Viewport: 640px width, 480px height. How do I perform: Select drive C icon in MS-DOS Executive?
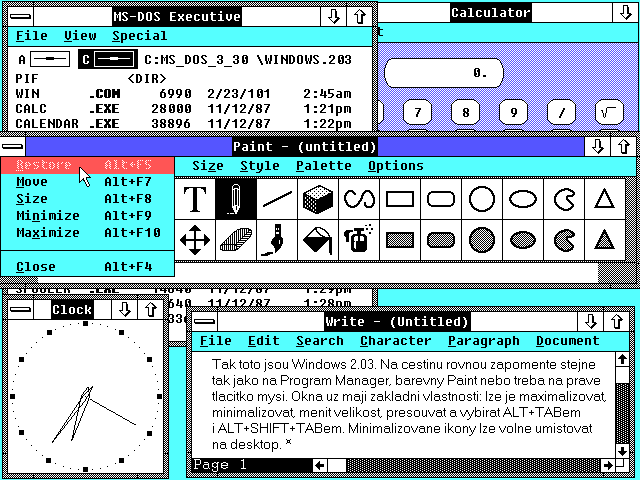(x=108, y=60)
